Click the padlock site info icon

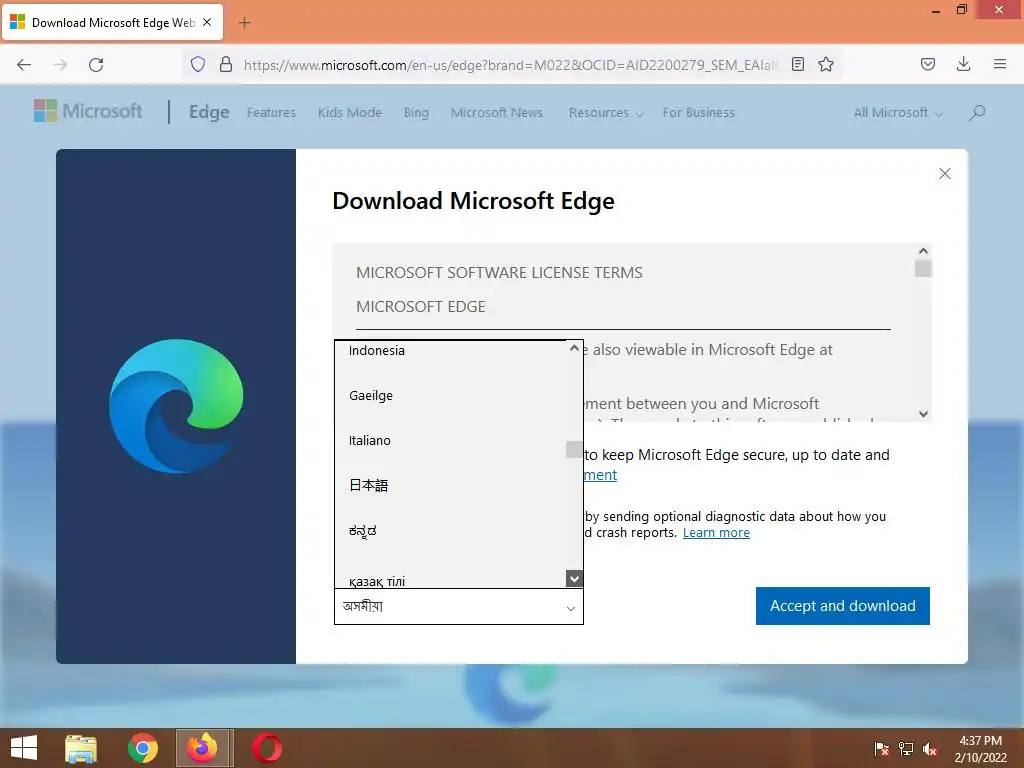click(x=226, y=64)
